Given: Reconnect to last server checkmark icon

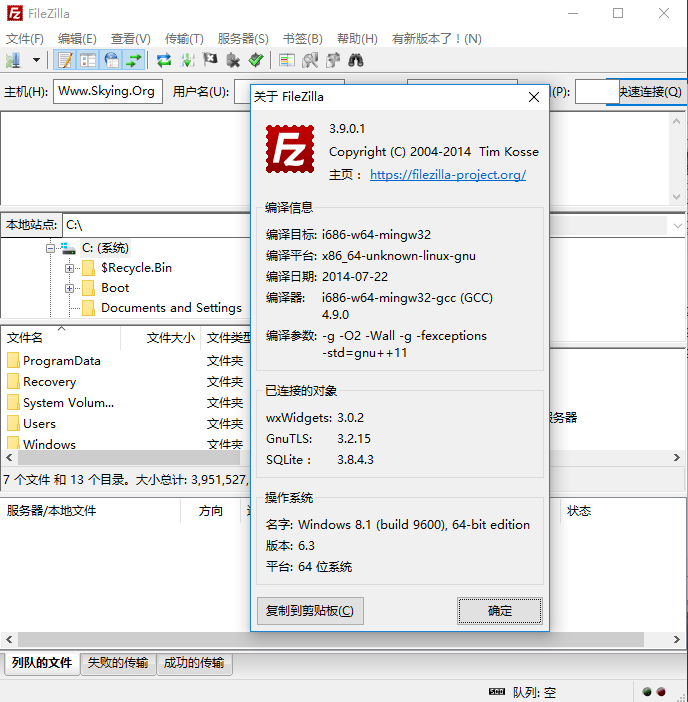Looking at the screenshot, I should [256, 60].
